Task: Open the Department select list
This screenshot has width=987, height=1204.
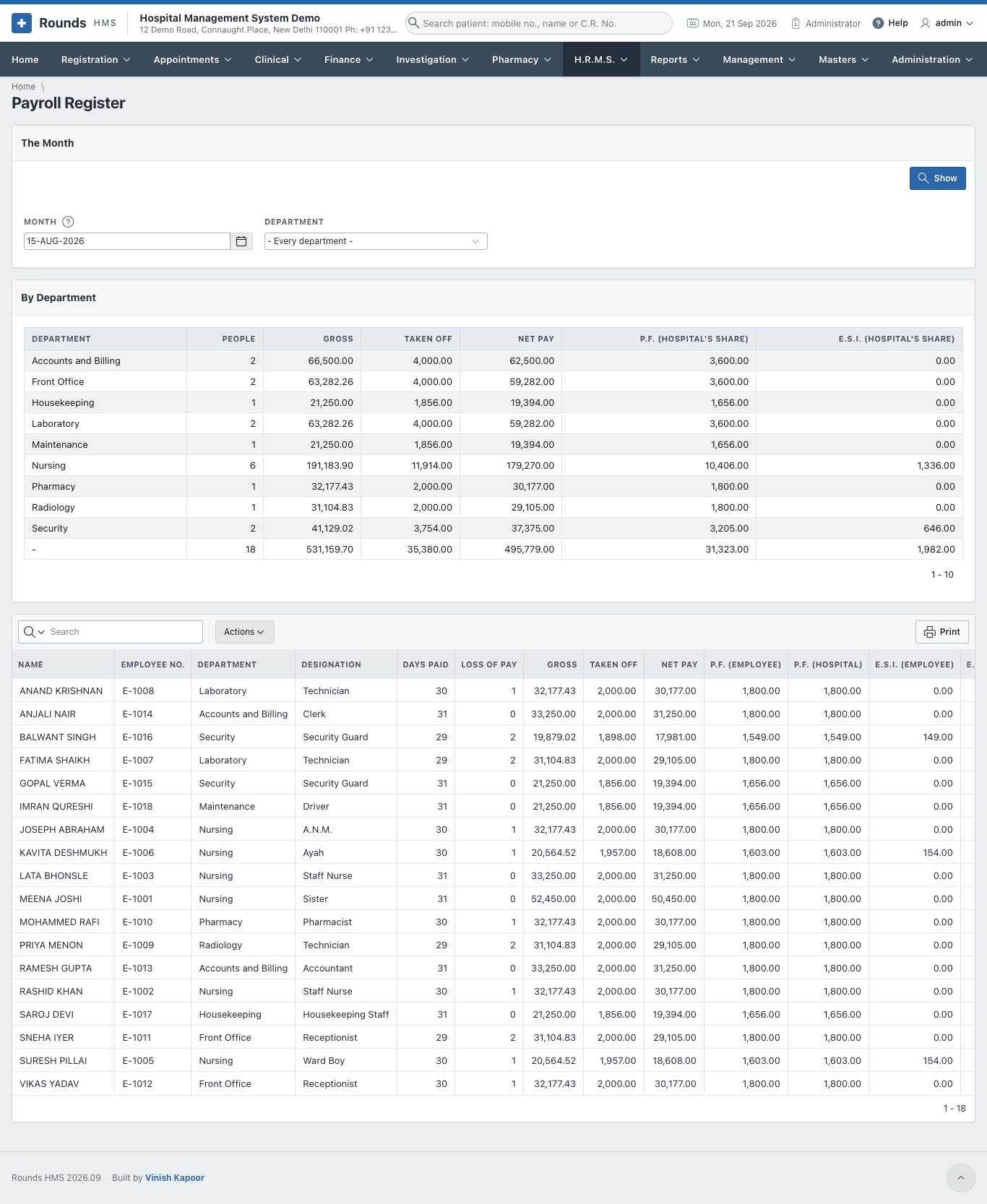Action: pyautogui.click(x=376, y=241)
